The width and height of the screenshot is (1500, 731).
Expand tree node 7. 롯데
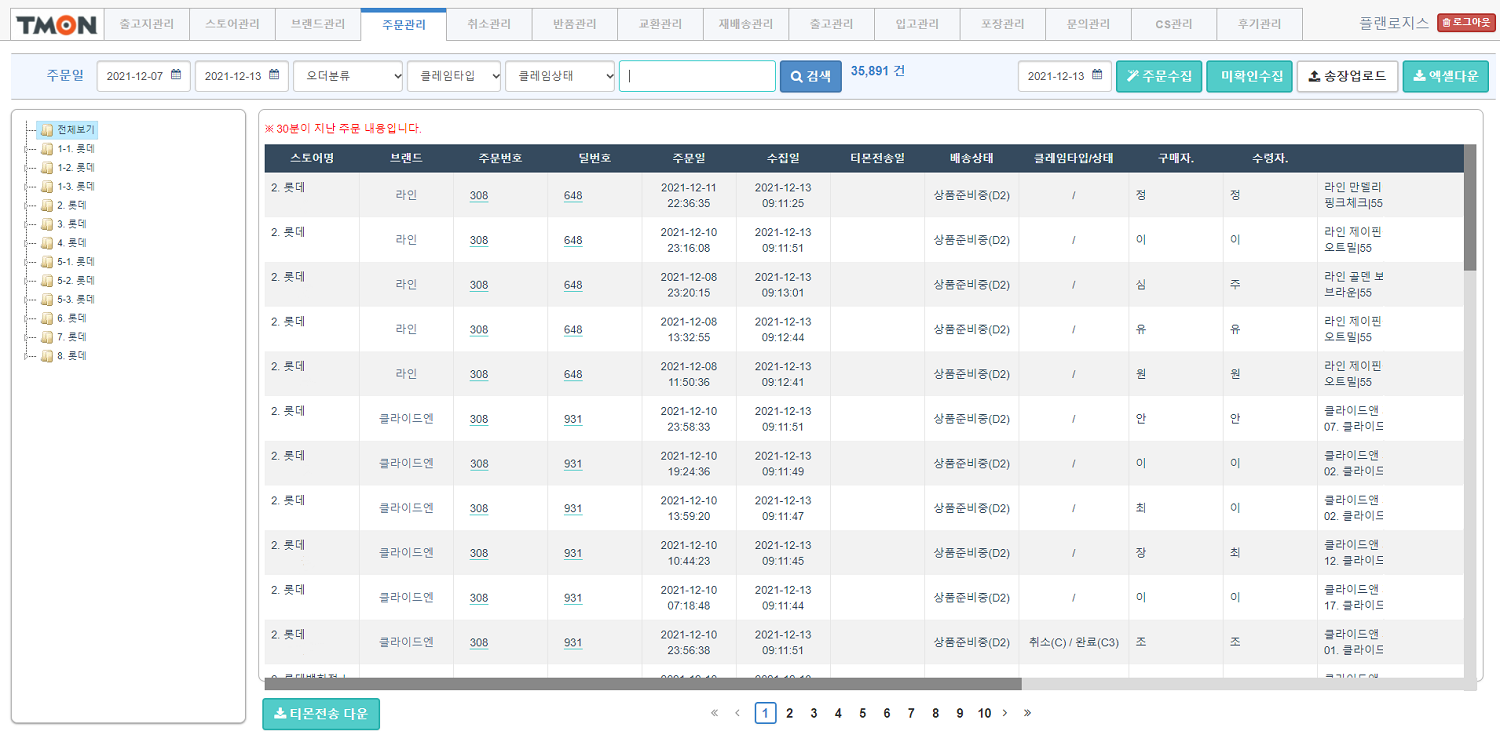27,337
